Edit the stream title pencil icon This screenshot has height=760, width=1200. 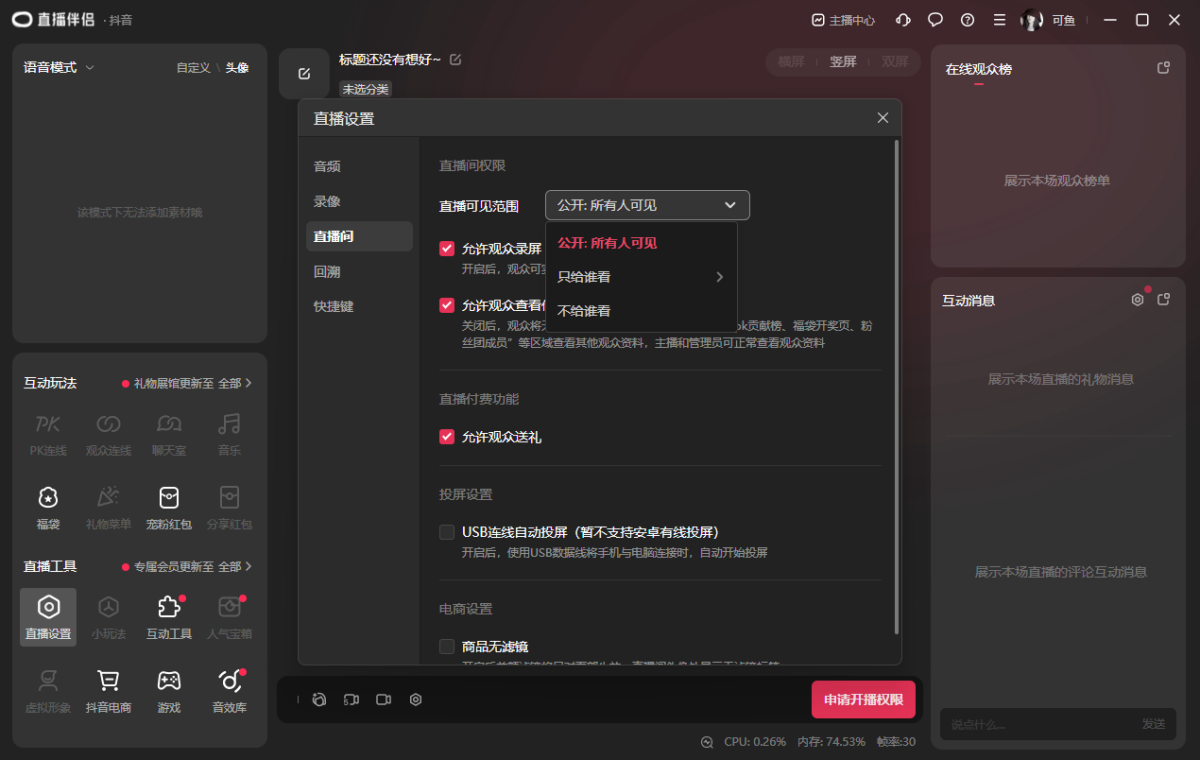coord(456,60)
